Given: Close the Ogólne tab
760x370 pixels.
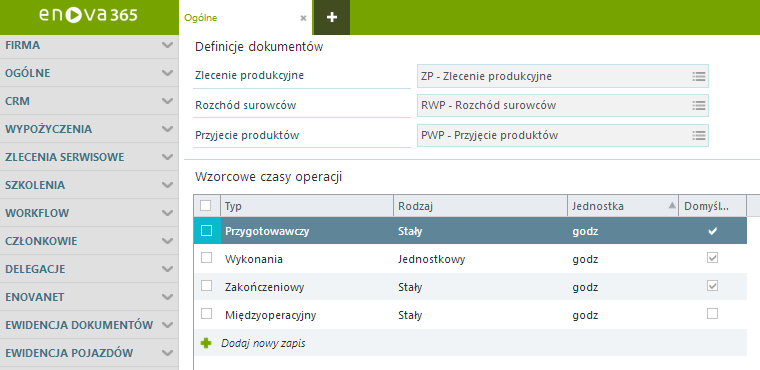Looking at the screenshot, I should coord(303,18).
